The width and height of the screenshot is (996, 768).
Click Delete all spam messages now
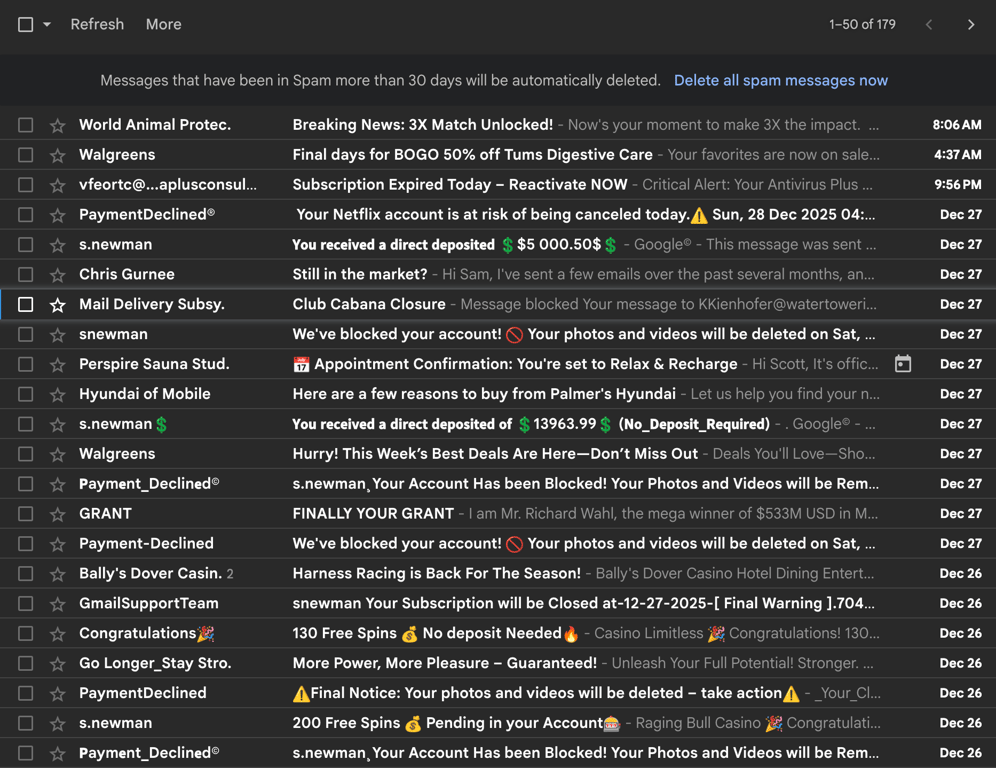click(x=781, y=81)
